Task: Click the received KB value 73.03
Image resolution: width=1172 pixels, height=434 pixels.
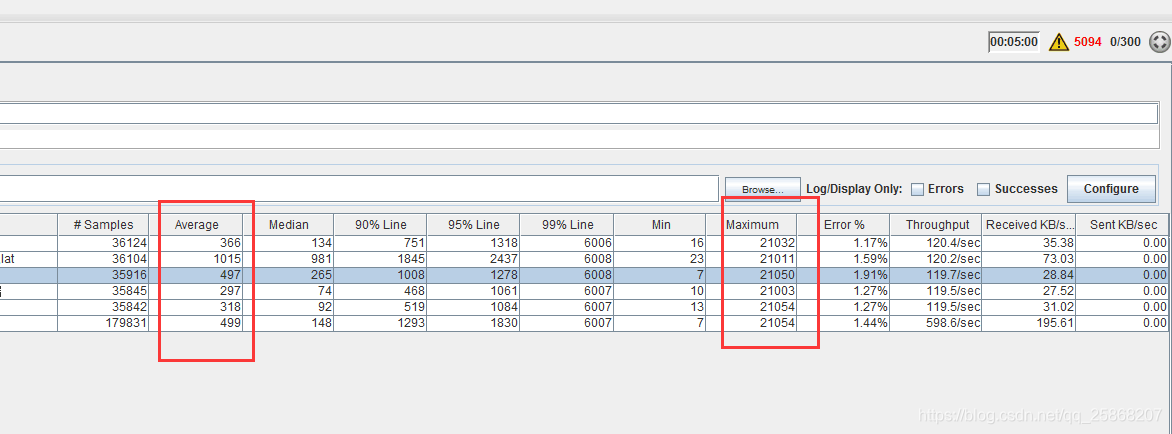Action: pos(1029,258)
